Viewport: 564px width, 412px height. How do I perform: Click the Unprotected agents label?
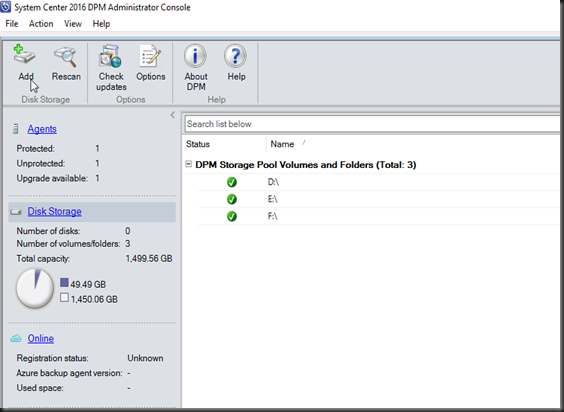tap(41, 163)
